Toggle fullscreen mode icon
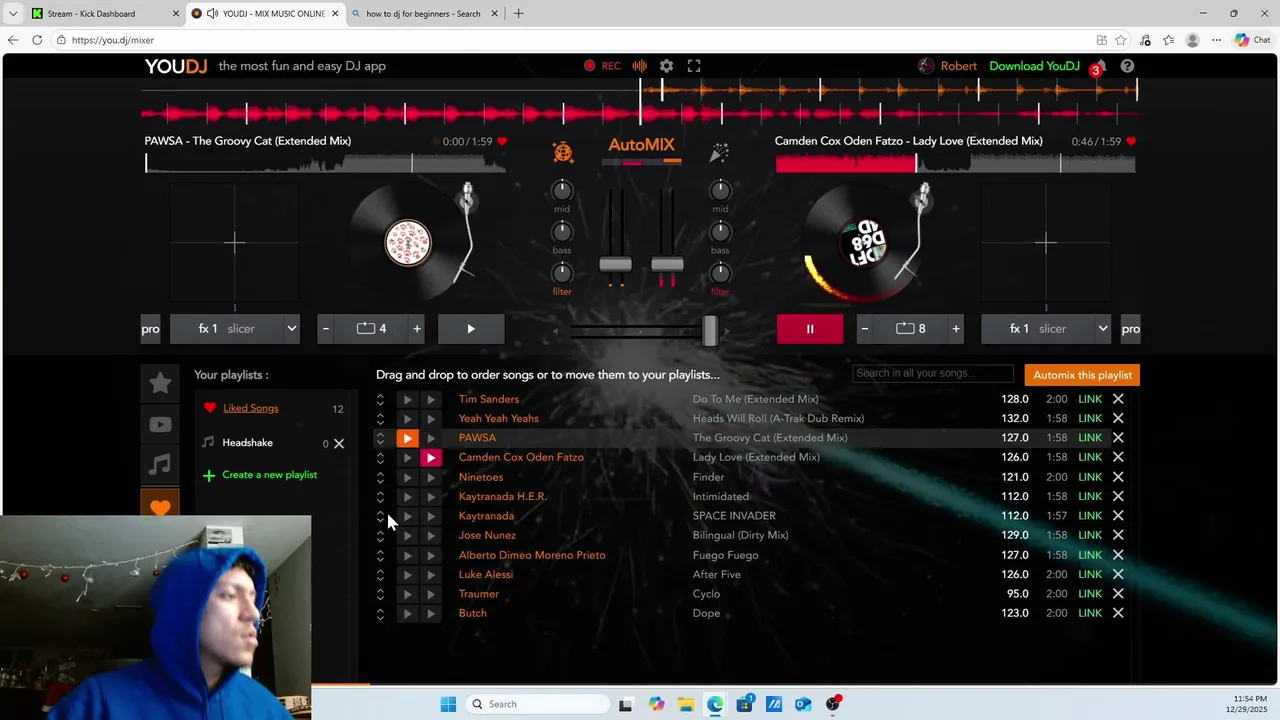 click(694, 66)
